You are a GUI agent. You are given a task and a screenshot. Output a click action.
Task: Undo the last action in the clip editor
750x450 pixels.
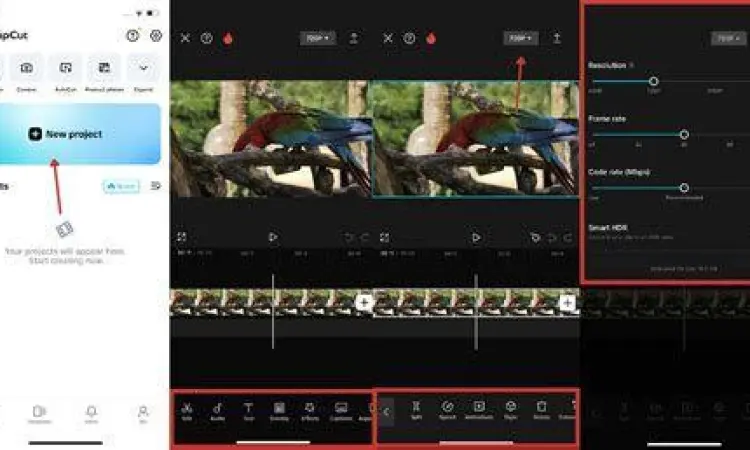(x=552, y=238)
